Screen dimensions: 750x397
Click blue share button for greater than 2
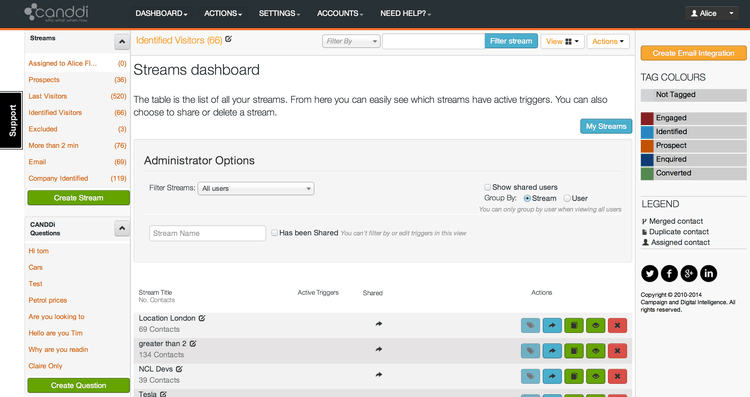coord(552,351)
